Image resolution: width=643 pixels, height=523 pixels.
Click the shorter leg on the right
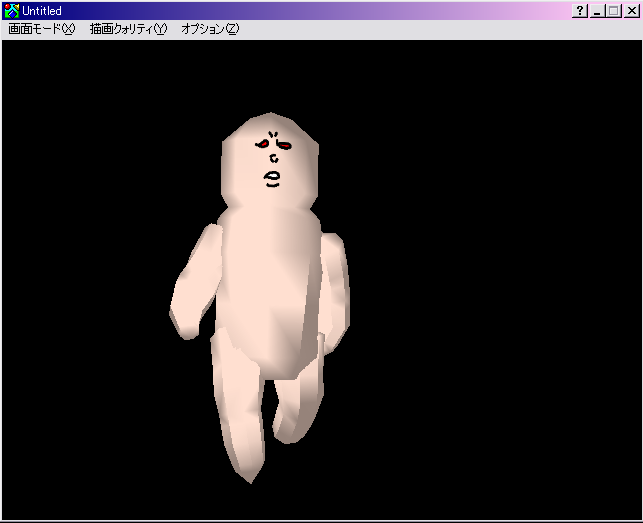pyautogui.click(x=297, y=400)
